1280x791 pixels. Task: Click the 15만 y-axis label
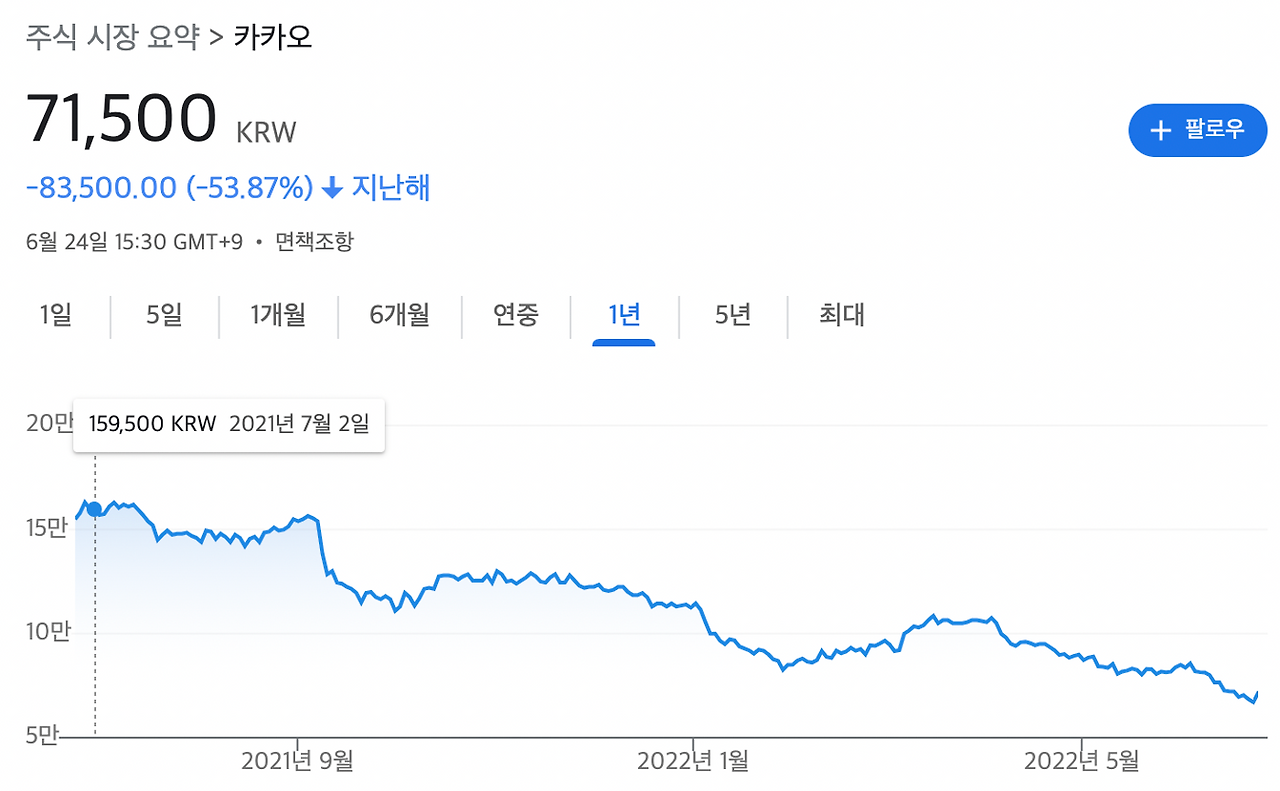point(45,527)
